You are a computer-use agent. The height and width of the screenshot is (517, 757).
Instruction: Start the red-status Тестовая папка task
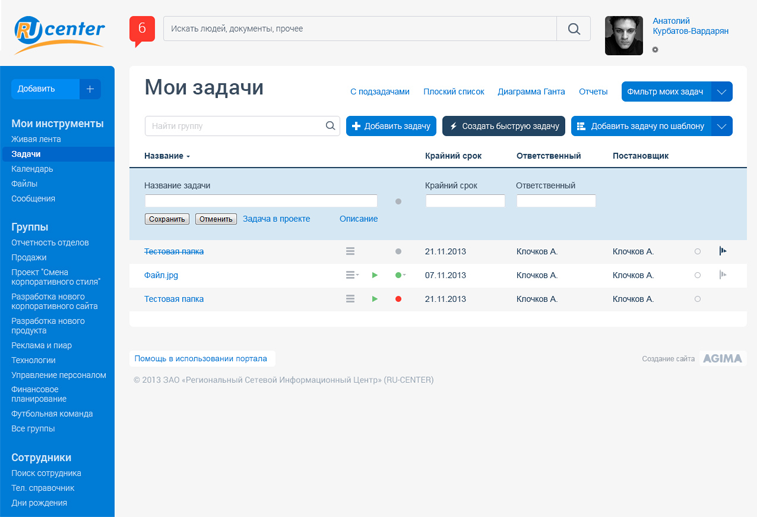(x=375, y=299)
